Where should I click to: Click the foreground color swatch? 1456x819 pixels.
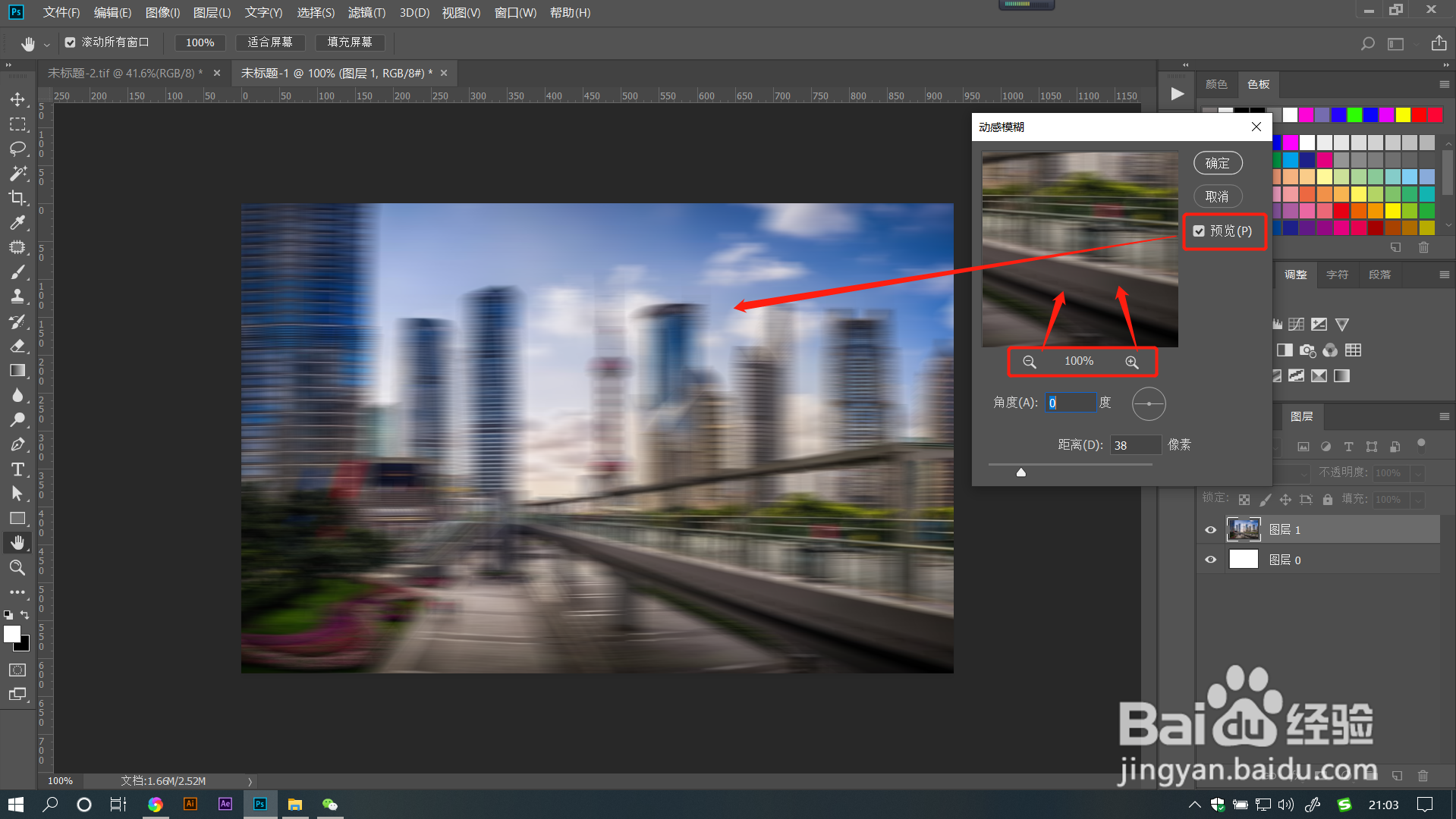coord(12,634)
